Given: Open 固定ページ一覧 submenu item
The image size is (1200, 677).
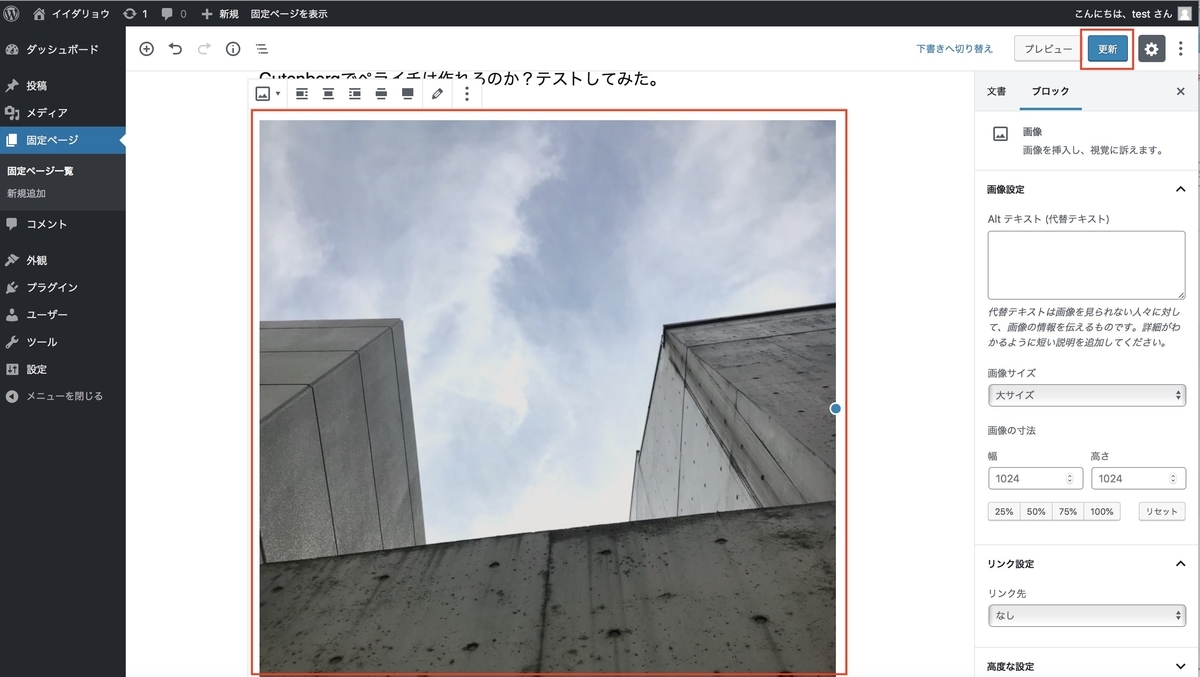Looking at the screenshot, I should [40, 171].
